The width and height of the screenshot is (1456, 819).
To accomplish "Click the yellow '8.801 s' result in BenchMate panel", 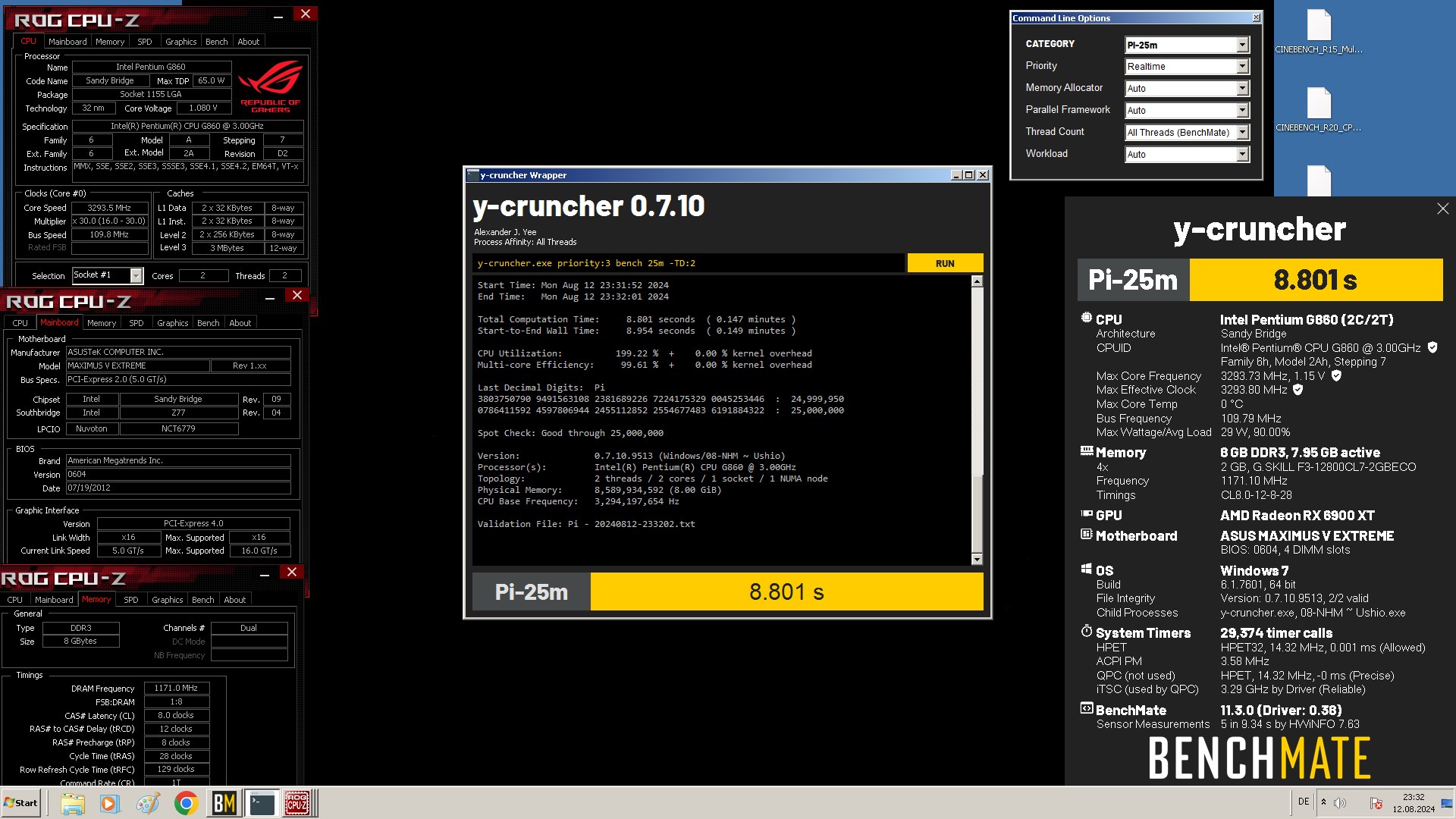I will (1316, 280).
